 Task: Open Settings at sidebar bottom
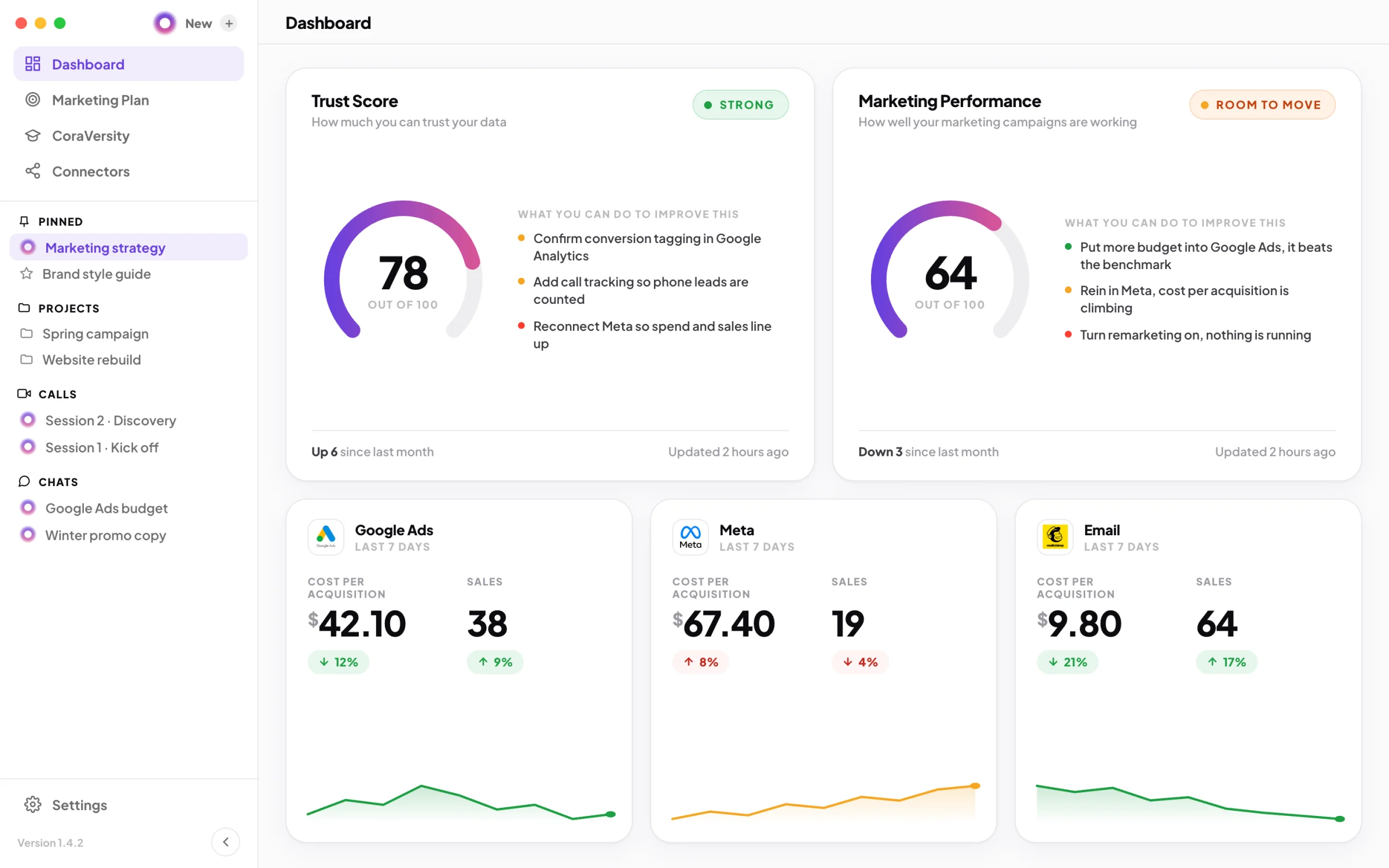point(128,805)
